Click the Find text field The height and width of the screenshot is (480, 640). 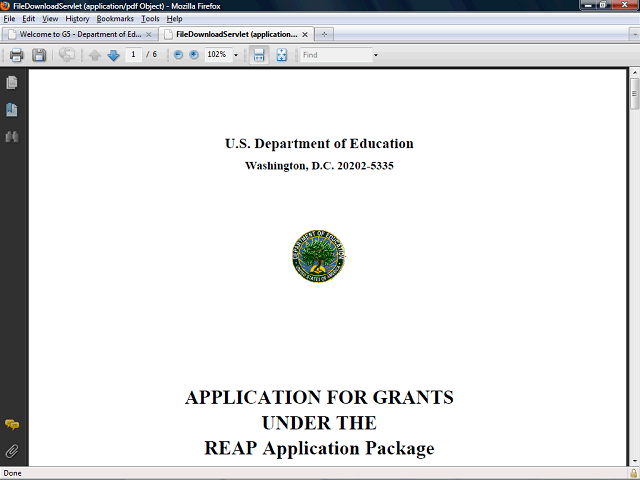(337, 55)
